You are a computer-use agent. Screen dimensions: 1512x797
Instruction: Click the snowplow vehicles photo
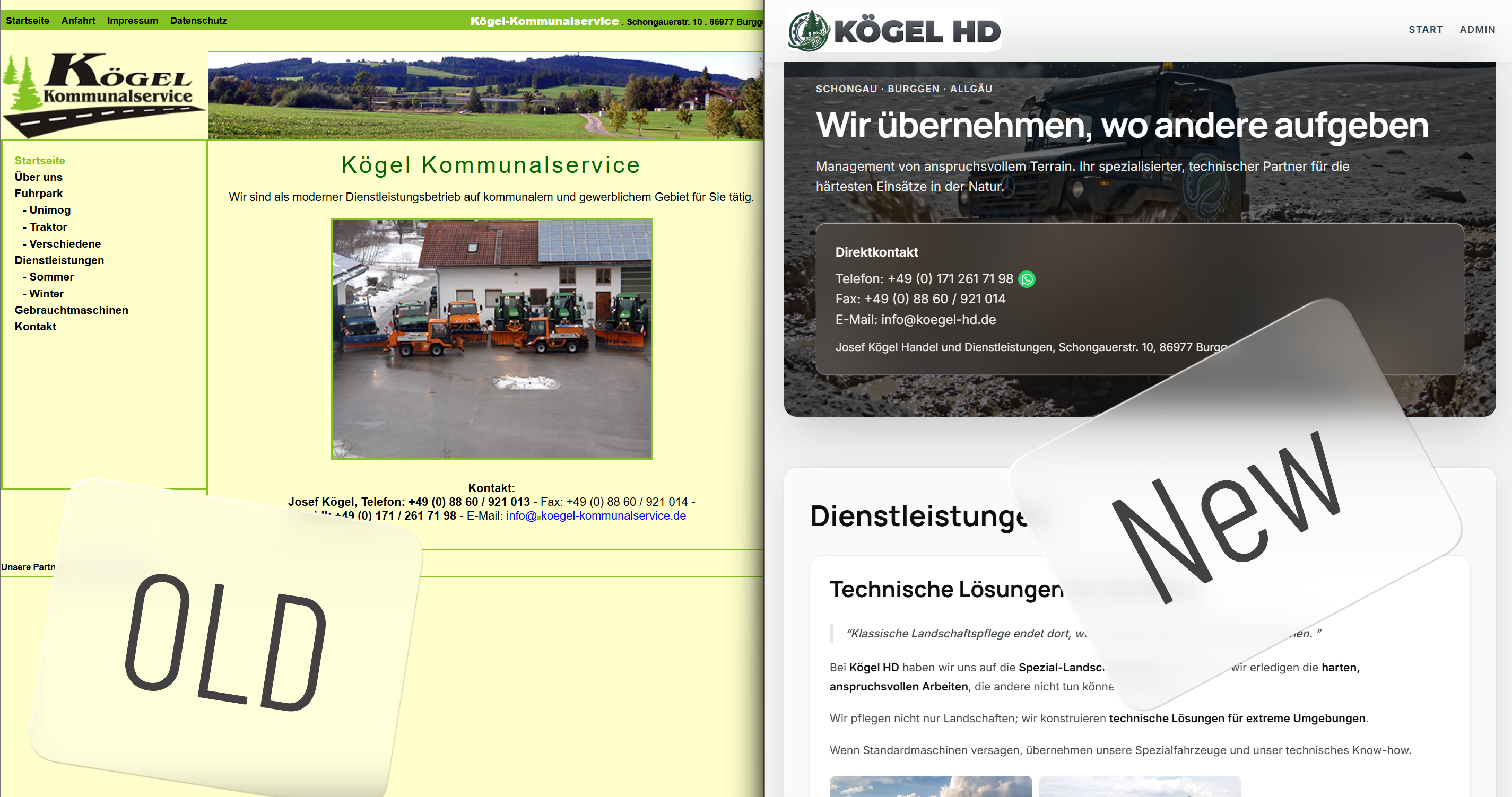(x=491, y=339)
